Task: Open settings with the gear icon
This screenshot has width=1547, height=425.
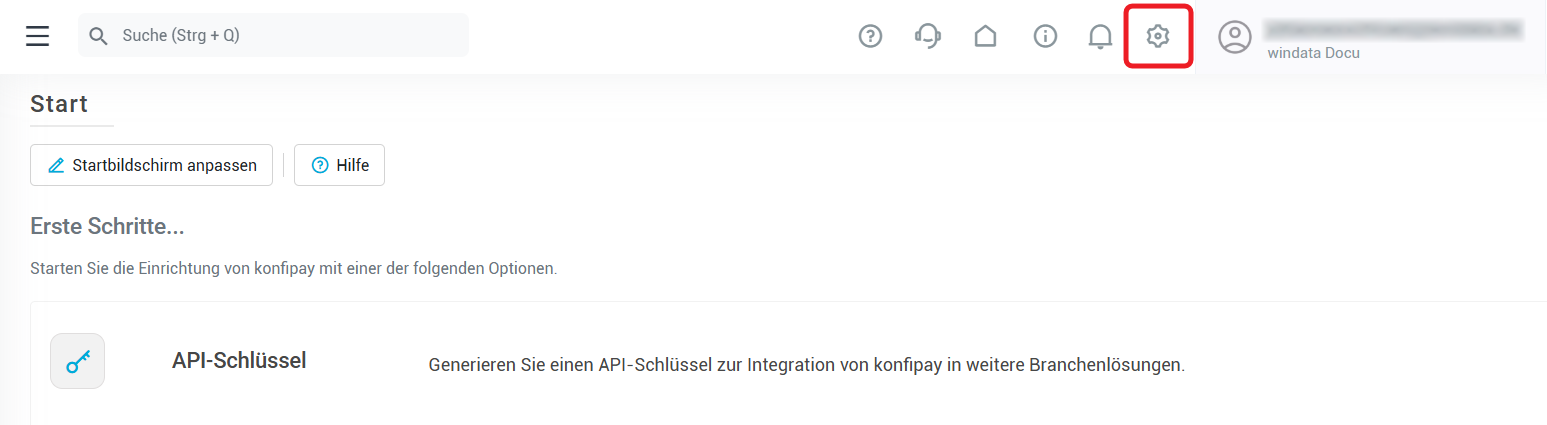Action: click(x=1158, y=37)
